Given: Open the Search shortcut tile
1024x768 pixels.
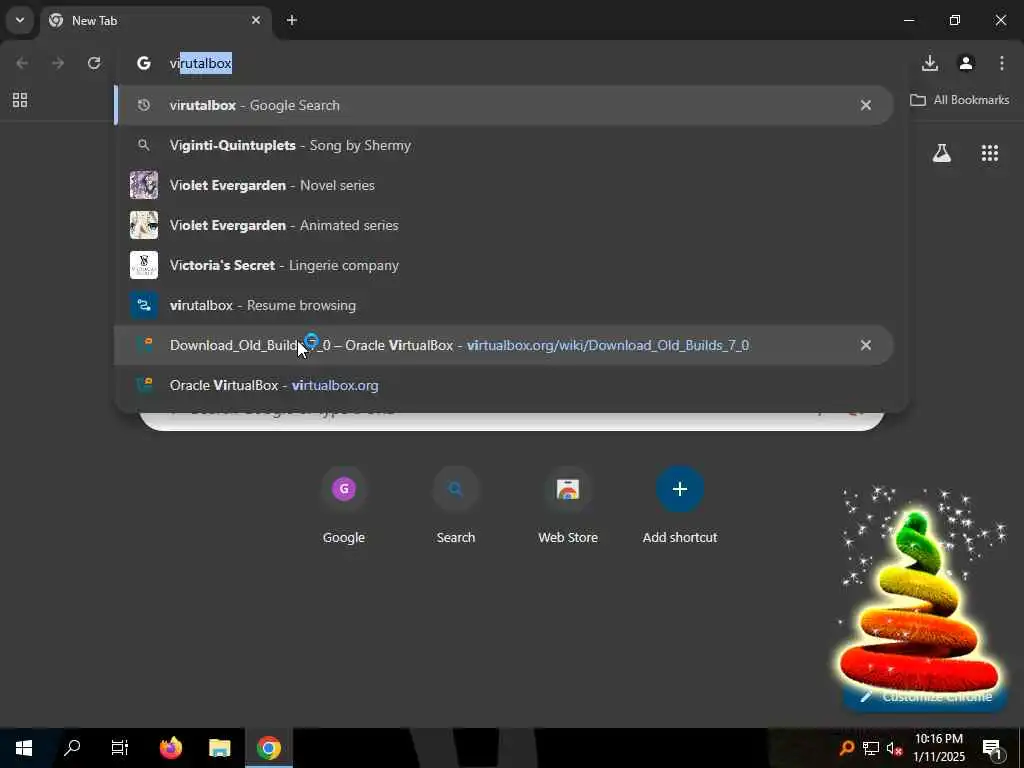Looking at the screenshot, I should coord(456,505).
